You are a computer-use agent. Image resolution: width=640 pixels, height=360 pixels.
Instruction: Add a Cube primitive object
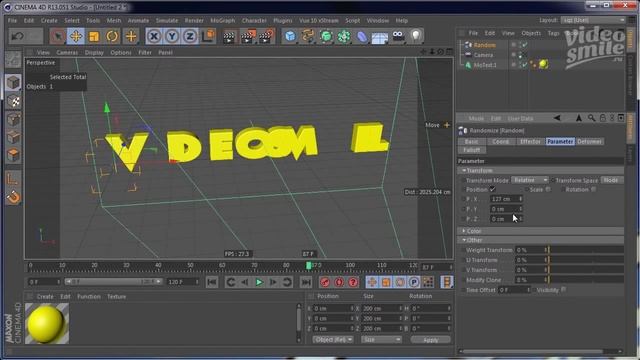point(290,36)
